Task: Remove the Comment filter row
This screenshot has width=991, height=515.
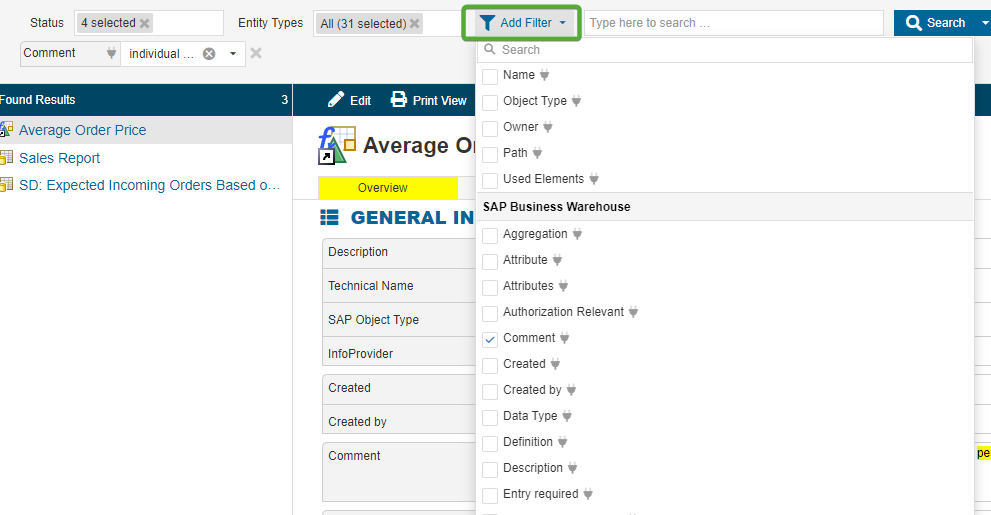Action: [x=256, y=54]
